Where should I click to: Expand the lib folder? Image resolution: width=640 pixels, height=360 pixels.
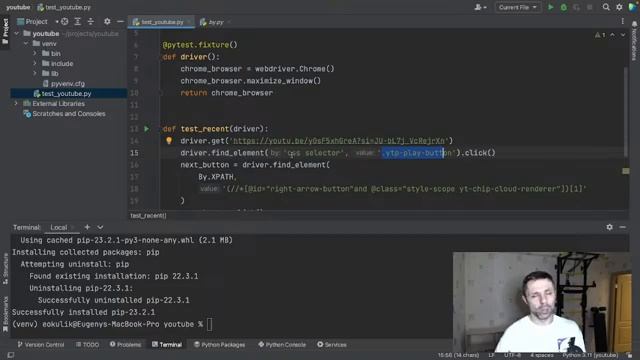click(35, 73)
